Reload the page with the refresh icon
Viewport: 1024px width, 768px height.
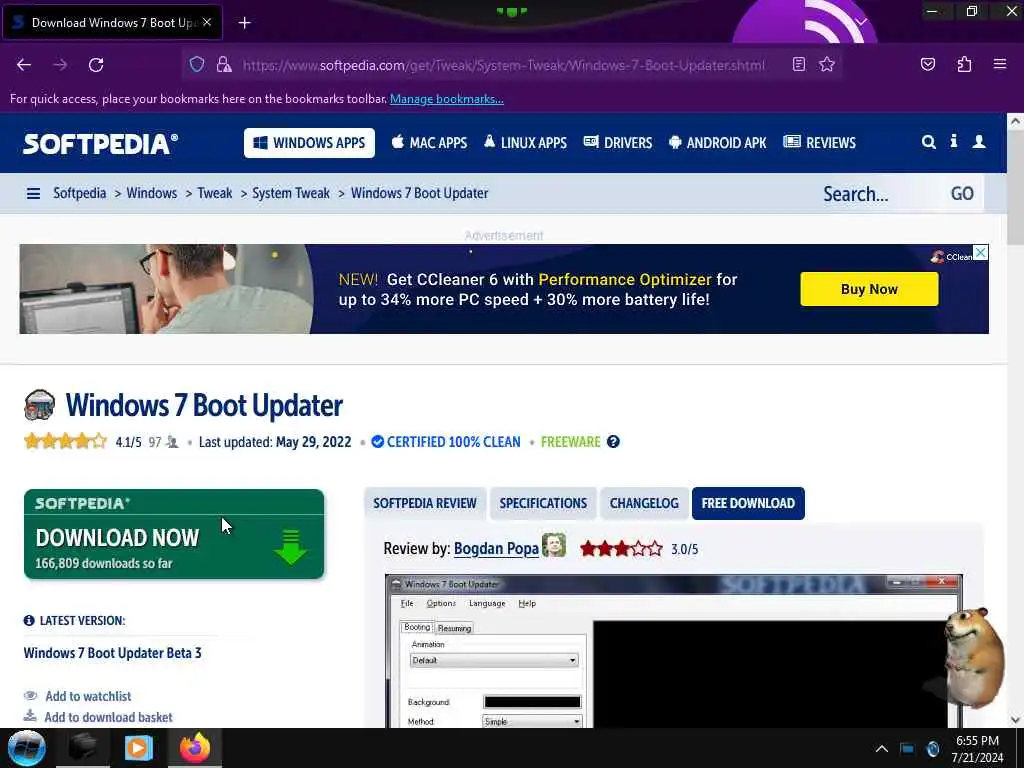point(96,65)
